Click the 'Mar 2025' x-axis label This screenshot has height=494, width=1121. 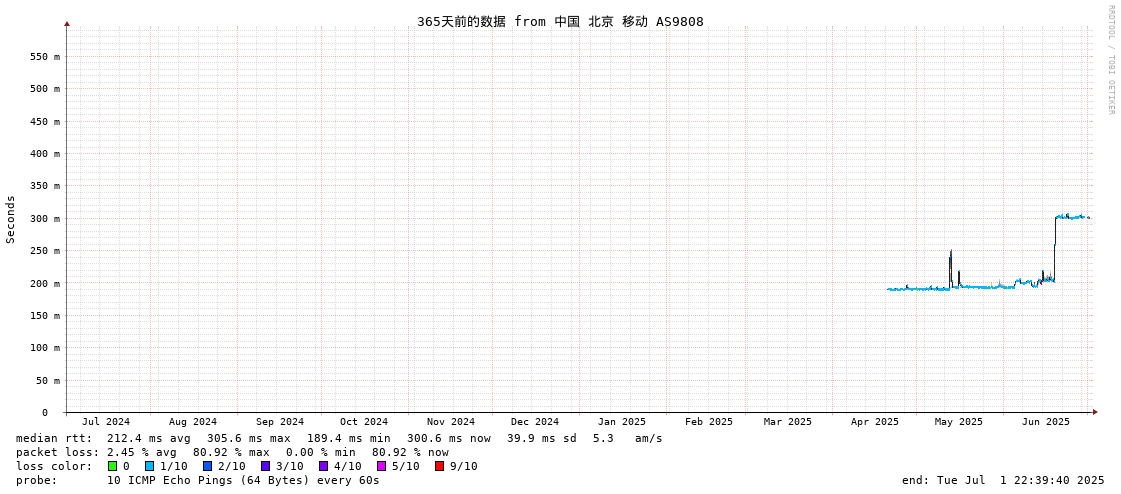coord(788,422)
